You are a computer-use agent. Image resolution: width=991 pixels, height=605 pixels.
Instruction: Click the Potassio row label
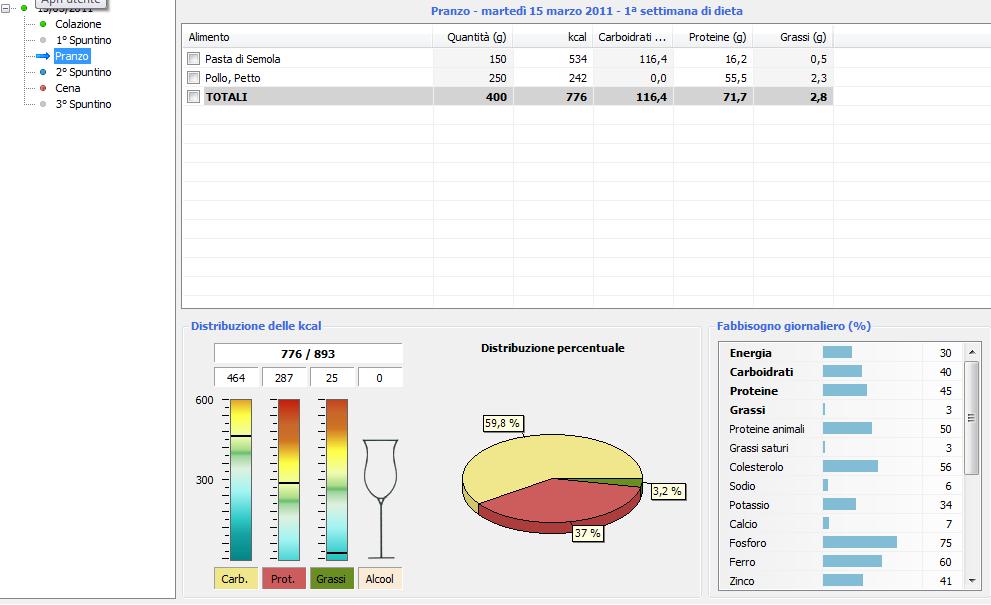749,505
